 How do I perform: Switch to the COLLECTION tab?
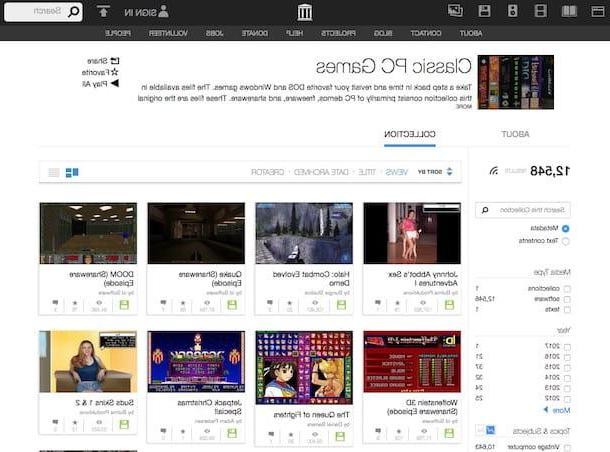[x=410, y=134]
